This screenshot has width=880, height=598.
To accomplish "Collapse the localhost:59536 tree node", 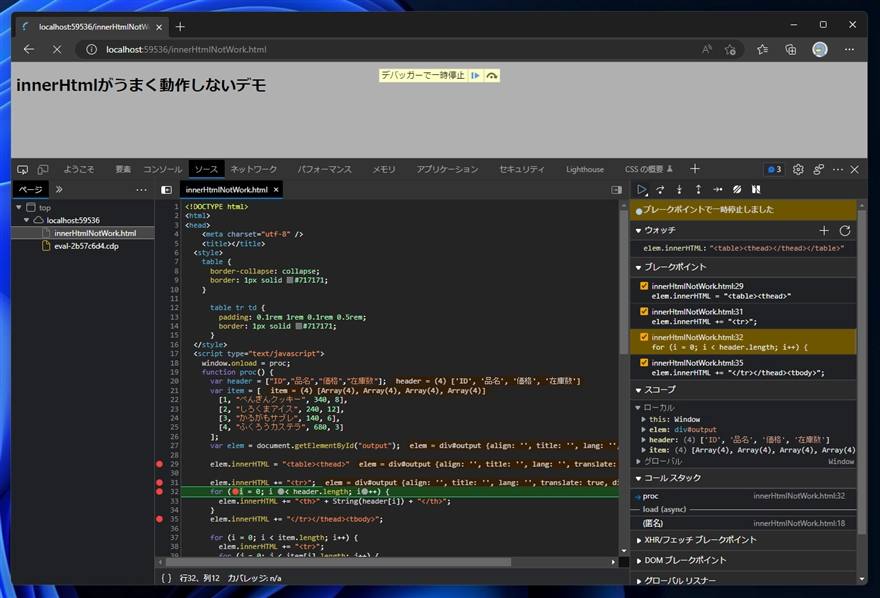I will coord(26,220).
